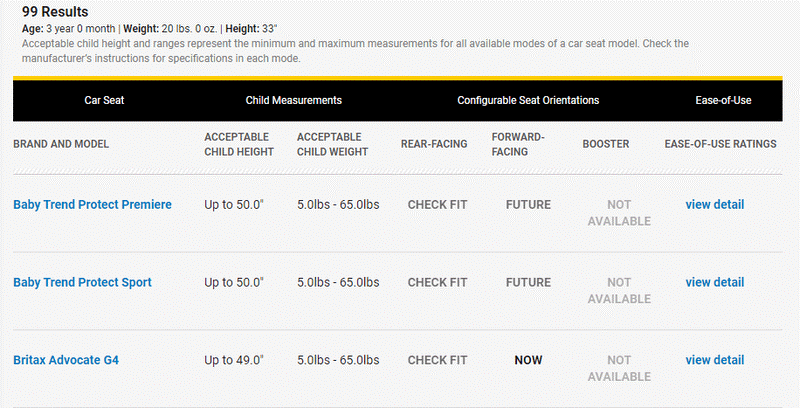
Task: Click weight range in Protect Sport row
Action: (x=338, y=282)
